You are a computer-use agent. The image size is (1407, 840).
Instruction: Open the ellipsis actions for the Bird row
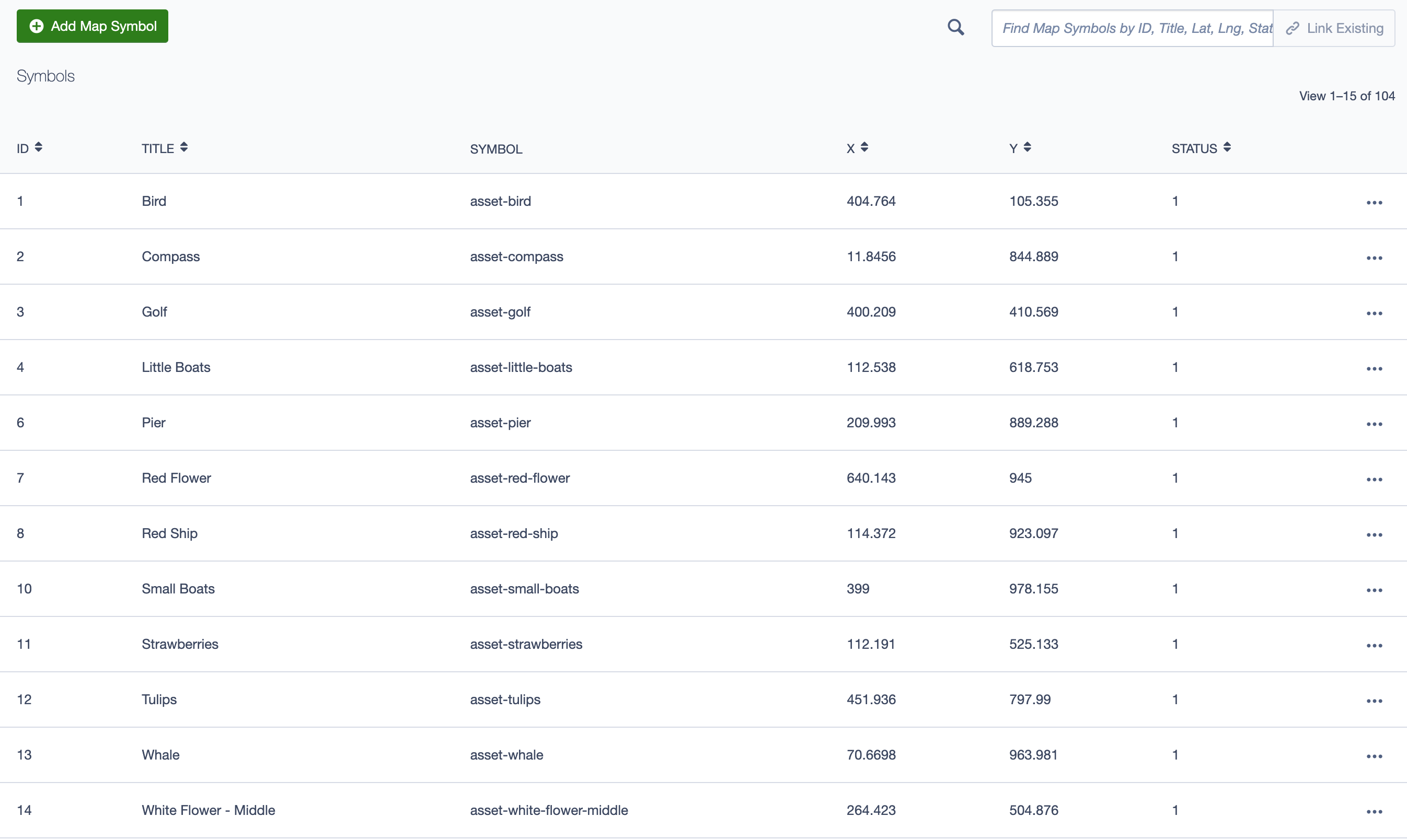1375,202
